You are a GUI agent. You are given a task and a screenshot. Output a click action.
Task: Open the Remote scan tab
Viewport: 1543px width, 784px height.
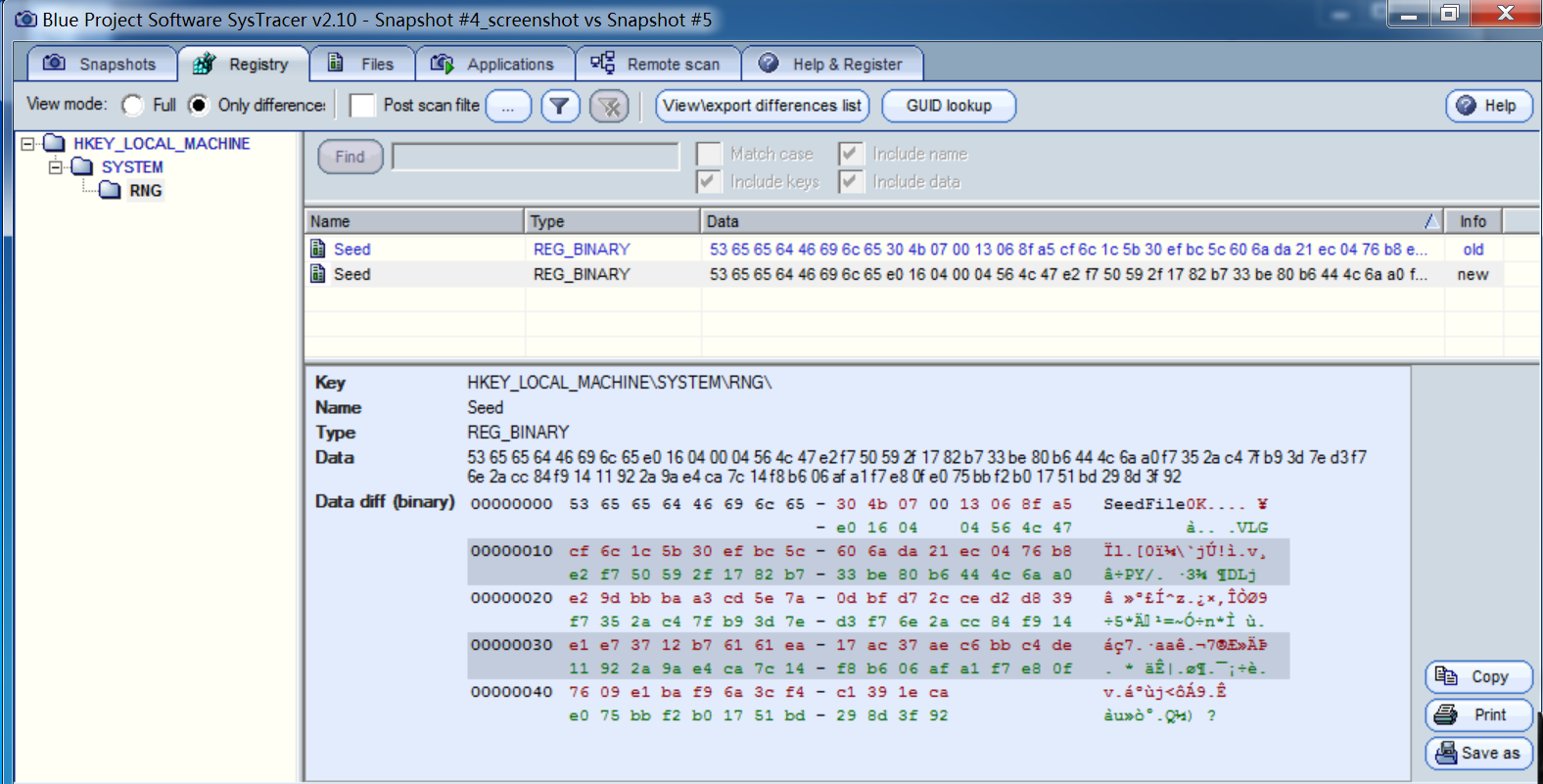click(658, 64)
